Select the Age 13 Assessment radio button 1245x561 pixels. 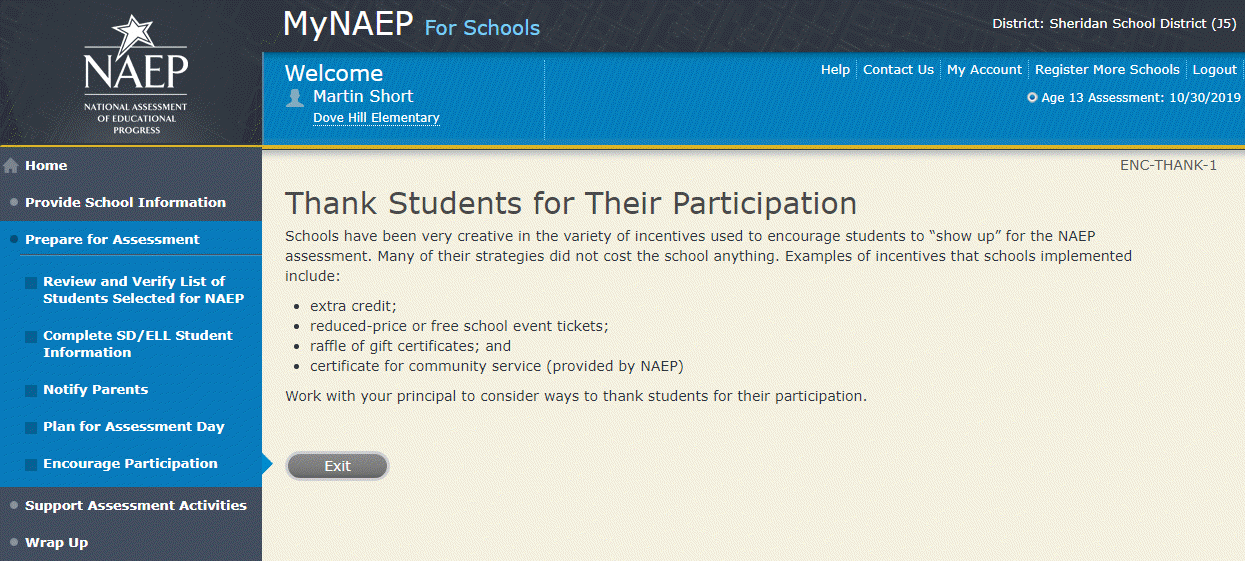(x=1032, y=98)
